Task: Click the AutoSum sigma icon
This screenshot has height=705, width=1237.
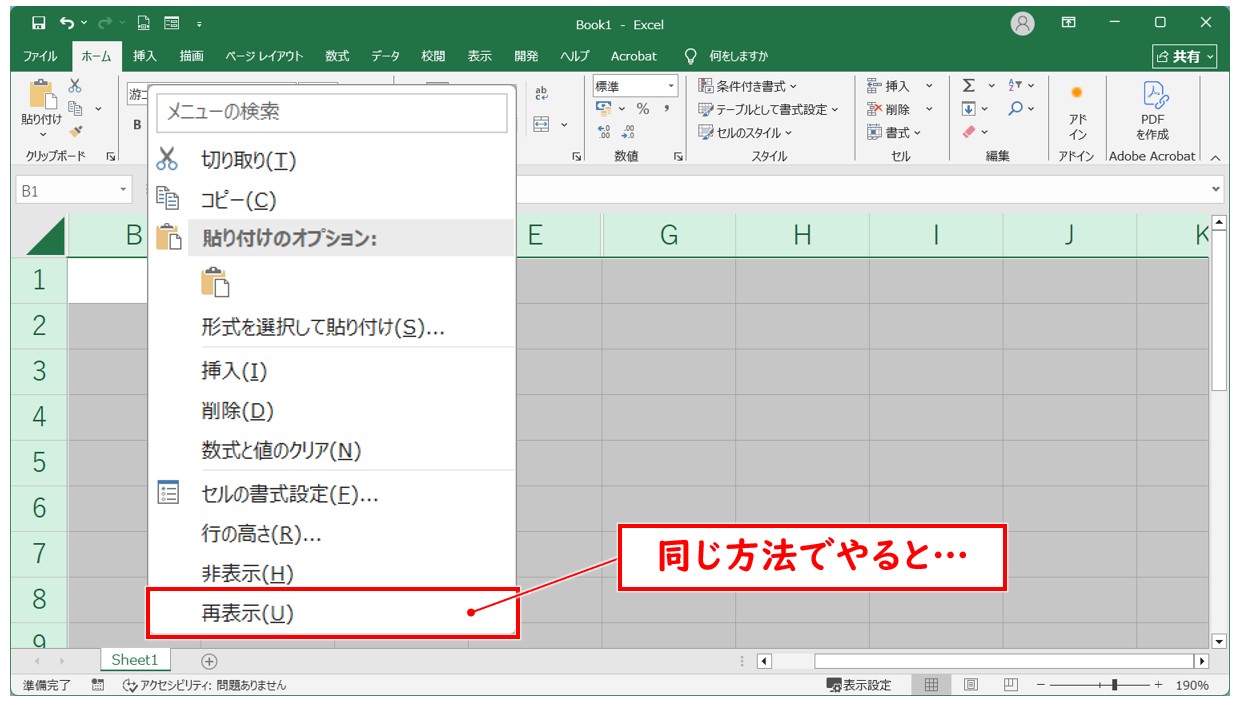Action: [x=968, y=86]
